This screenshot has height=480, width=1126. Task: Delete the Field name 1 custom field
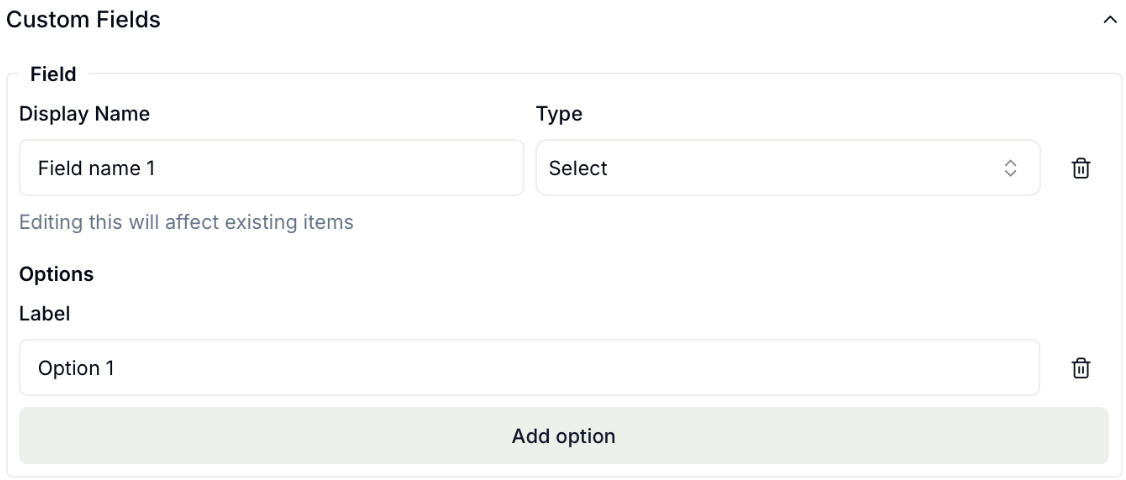coord(1081,168)
